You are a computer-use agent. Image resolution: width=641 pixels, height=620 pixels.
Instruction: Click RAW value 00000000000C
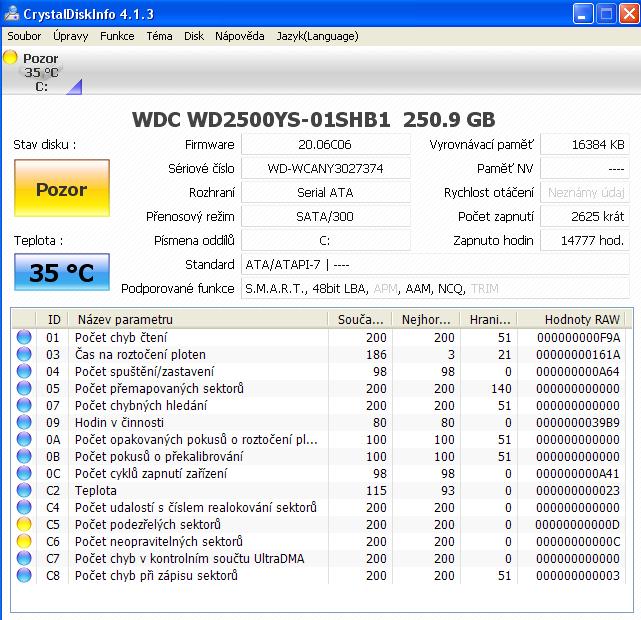(578, 542)
